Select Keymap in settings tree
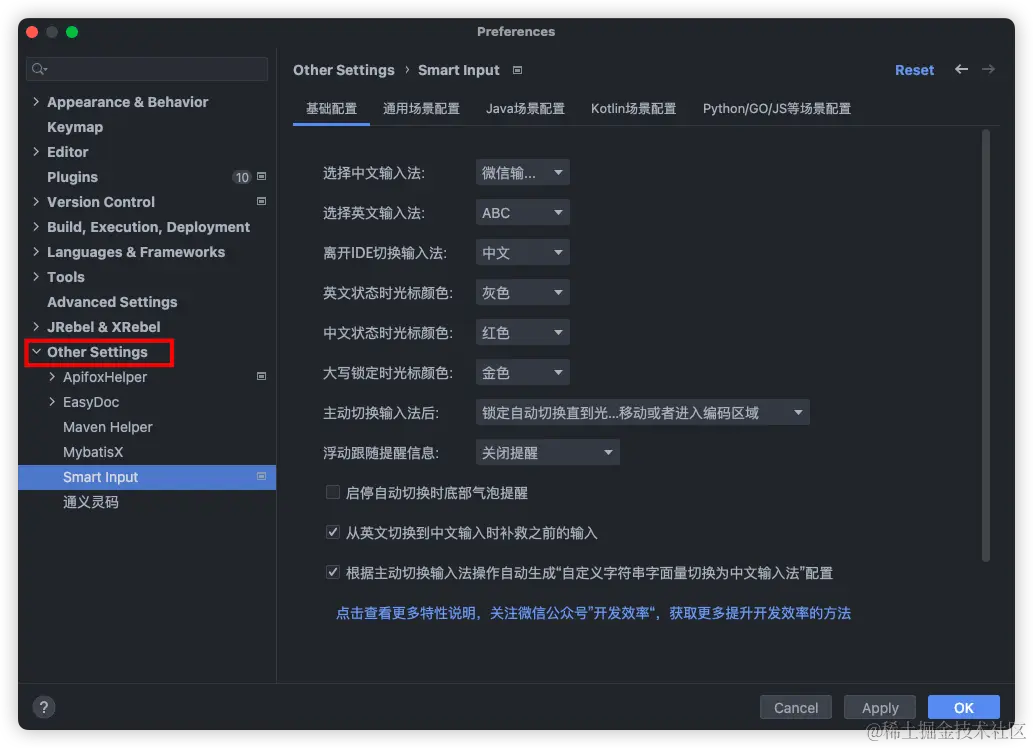 (x=75, y=127)
